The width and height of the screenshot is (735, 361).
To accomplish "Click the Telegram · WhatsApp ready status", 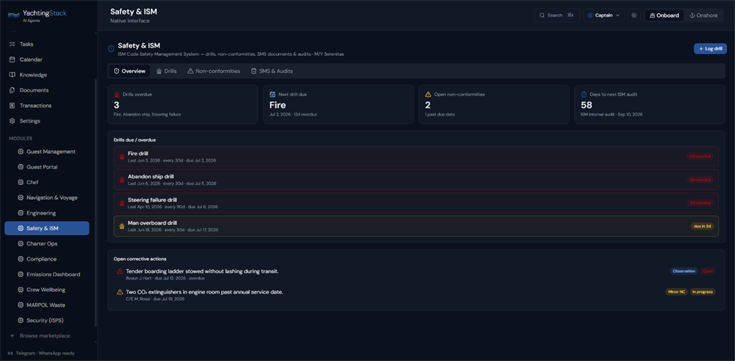I will [x=41, y=353].
